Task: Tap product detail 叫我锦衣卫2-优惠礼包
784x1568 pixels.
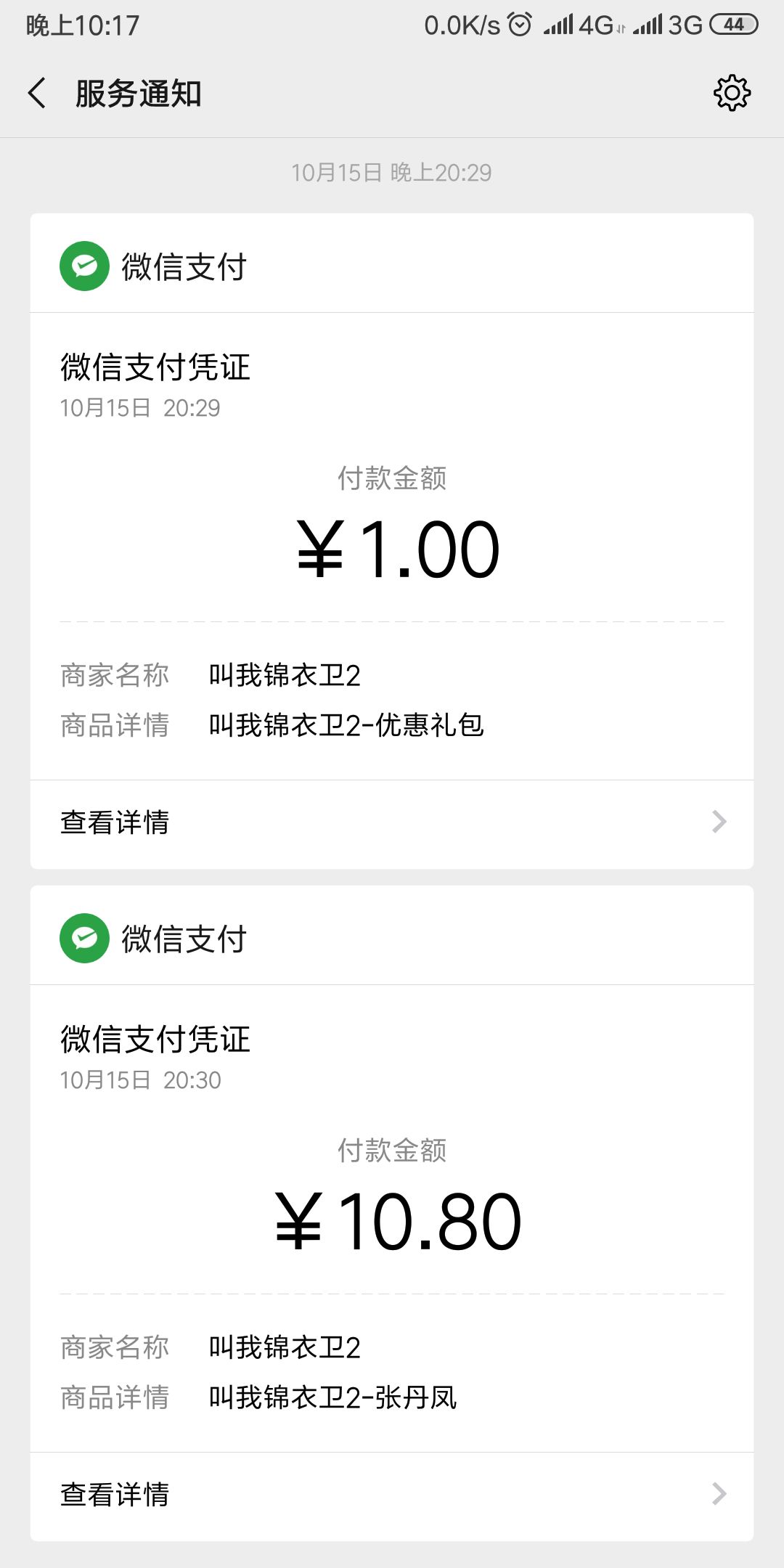Action: click(x=346, y=725)
